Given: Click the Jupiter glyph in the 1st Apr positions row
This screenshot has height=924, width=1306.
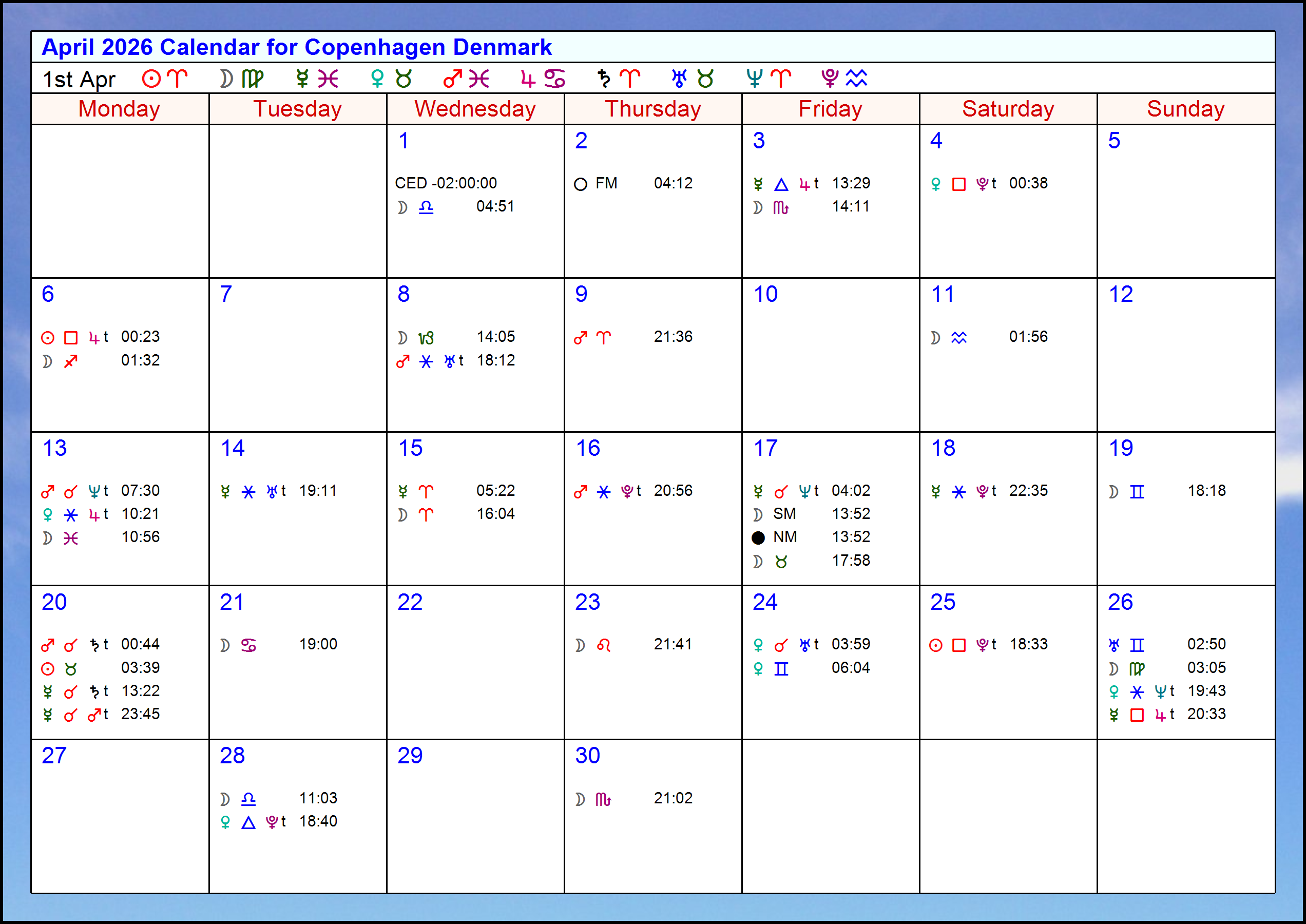Looking at the screenshot, I should tap(528, 79).
